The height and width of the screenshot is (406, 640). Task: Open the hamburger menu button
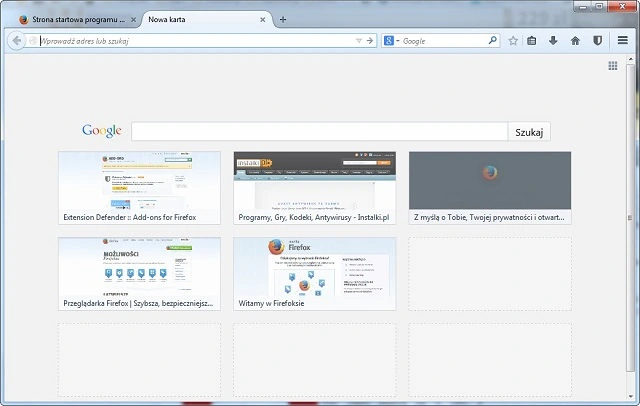click(x=622, y=40)
